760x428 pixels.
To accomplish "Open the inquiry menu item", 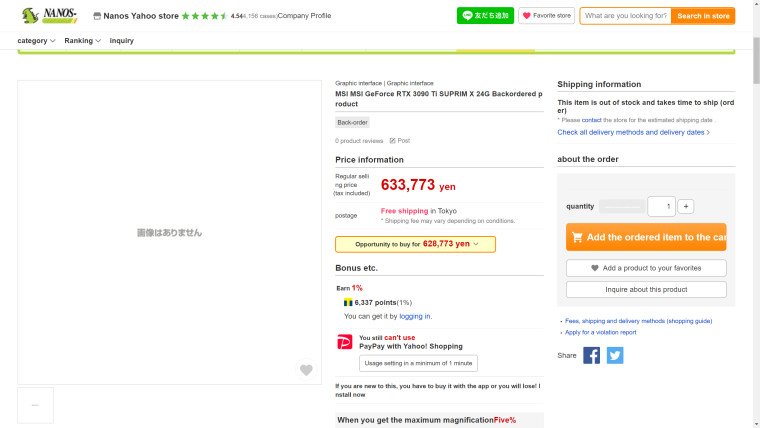I will pos(122,41).
